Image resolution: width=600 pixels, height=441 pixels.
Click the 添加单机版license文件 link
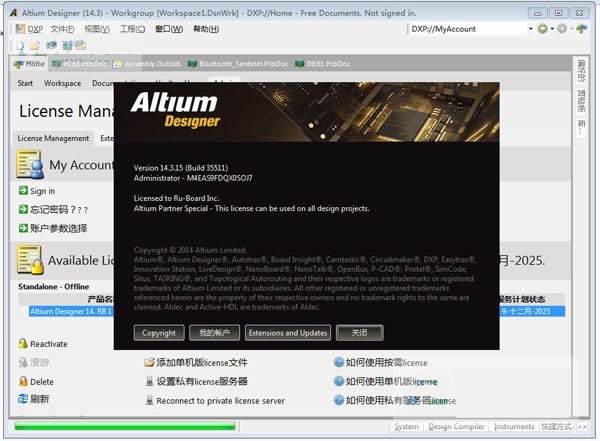point(202,362)
